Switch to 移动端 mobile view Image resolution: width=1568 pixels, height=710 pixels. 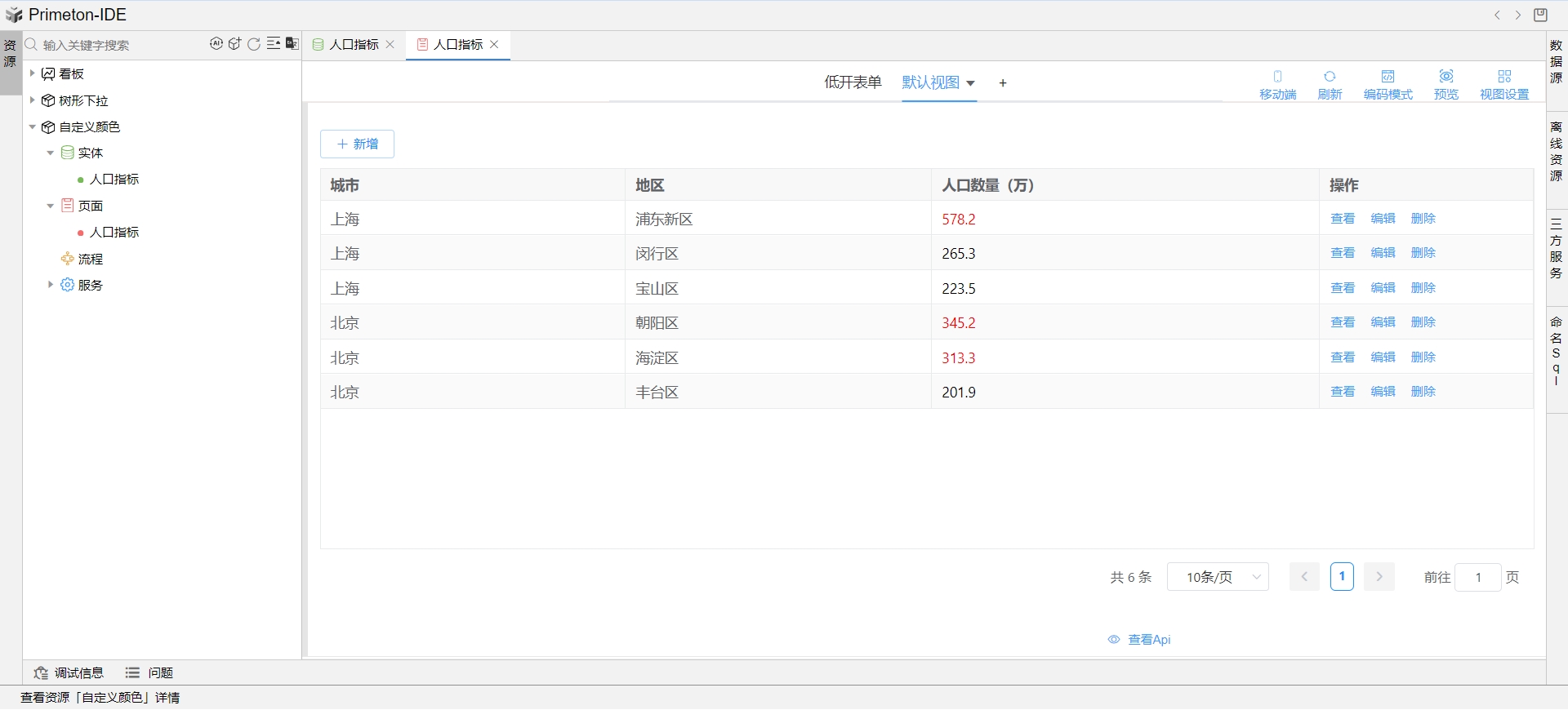click(1277, 84)
